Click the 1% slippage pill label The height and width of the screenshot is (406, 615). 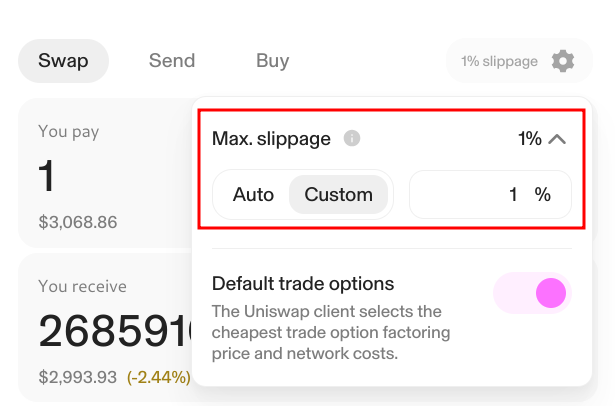[x=499, y=61]
